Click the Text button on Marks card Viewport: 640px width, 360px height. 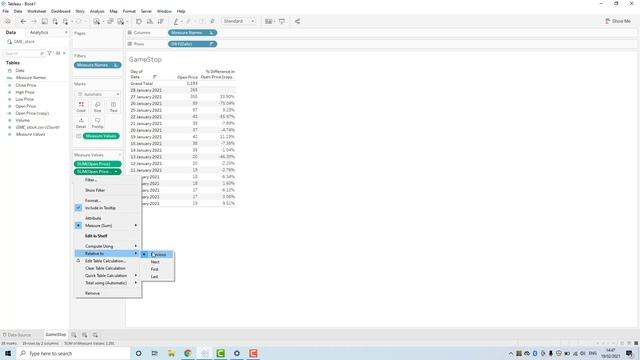pos(113,107)
